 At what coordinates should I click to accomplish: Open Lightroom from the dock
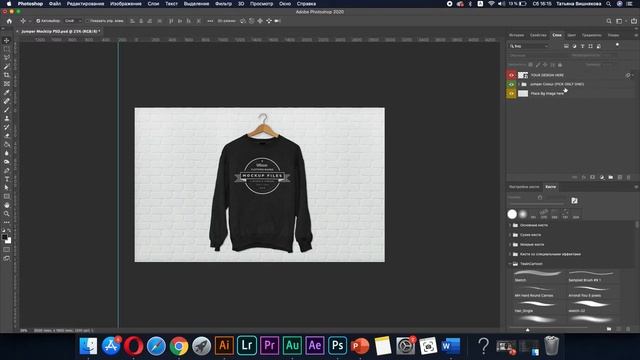click(x=247, y=345)
